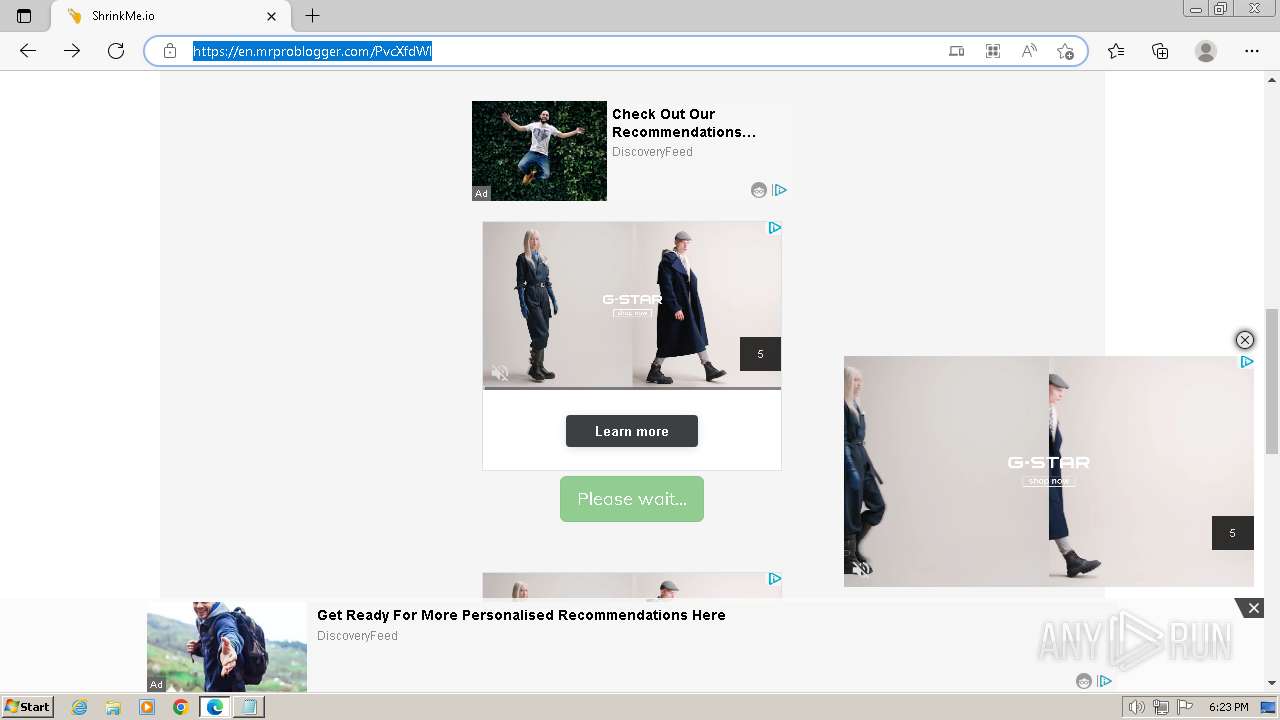This screenshot has width=1280, height=720.
Task: Click the center G-Star video progress bar
Action: 632,388
